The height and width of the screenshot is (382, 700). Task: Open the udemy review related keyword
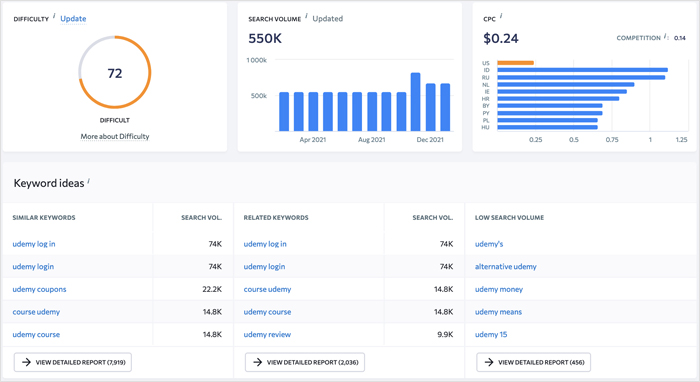(x=267, y=334)
